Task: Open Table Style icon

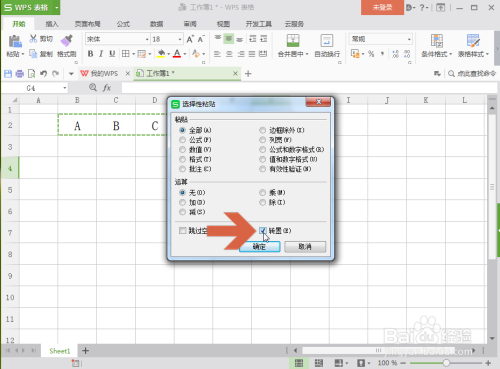Action: 473,41
